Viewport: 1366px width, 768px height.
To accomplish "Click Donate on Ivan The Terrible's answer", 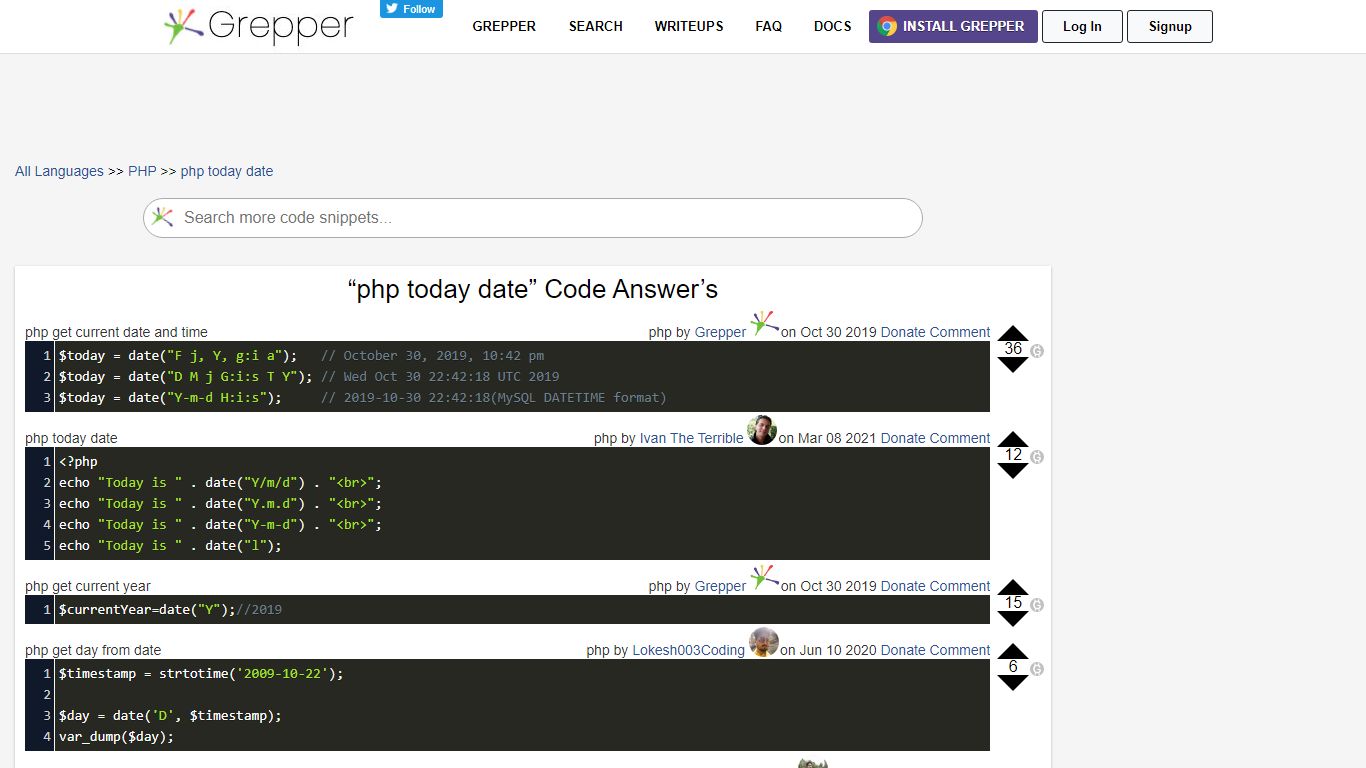I will click(903, 438).
